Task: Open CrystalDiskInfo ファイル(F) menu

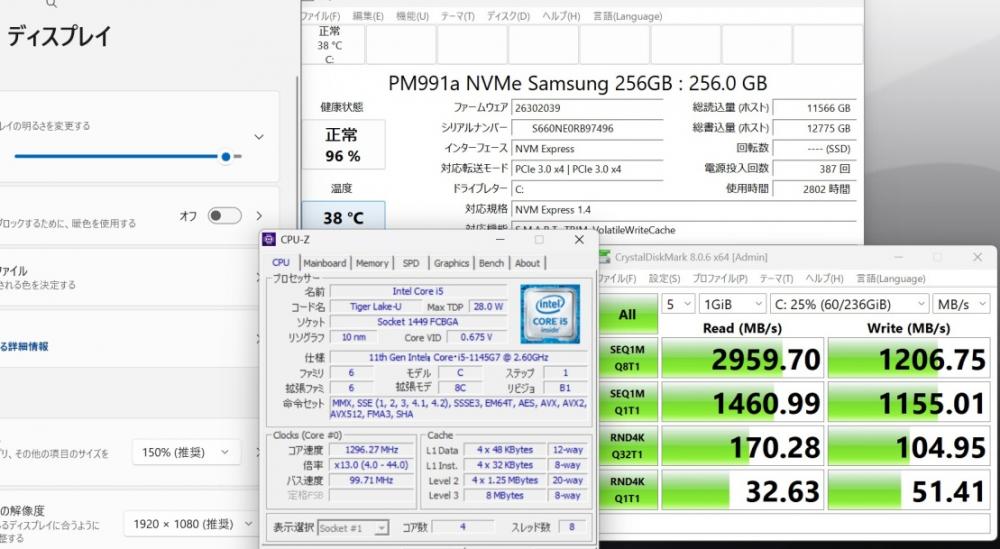Action: (321, 16)
